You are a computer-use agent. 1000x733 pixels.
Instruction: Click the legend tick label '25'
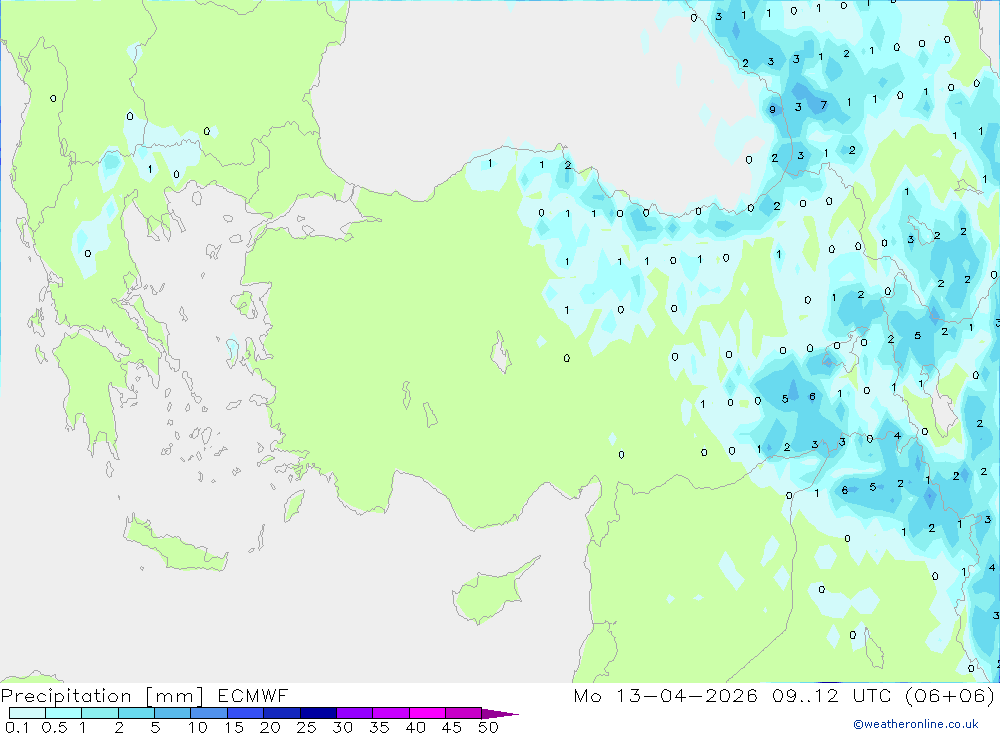[x=306, y=727]
